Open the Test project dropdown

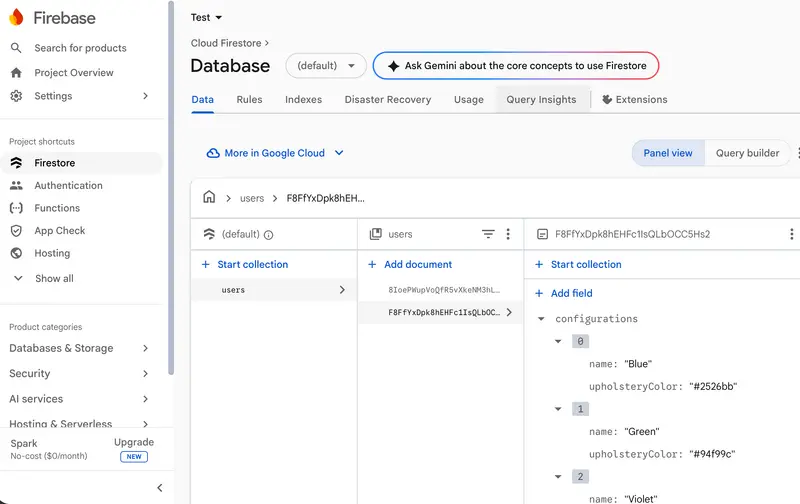[x=207, y=17]
